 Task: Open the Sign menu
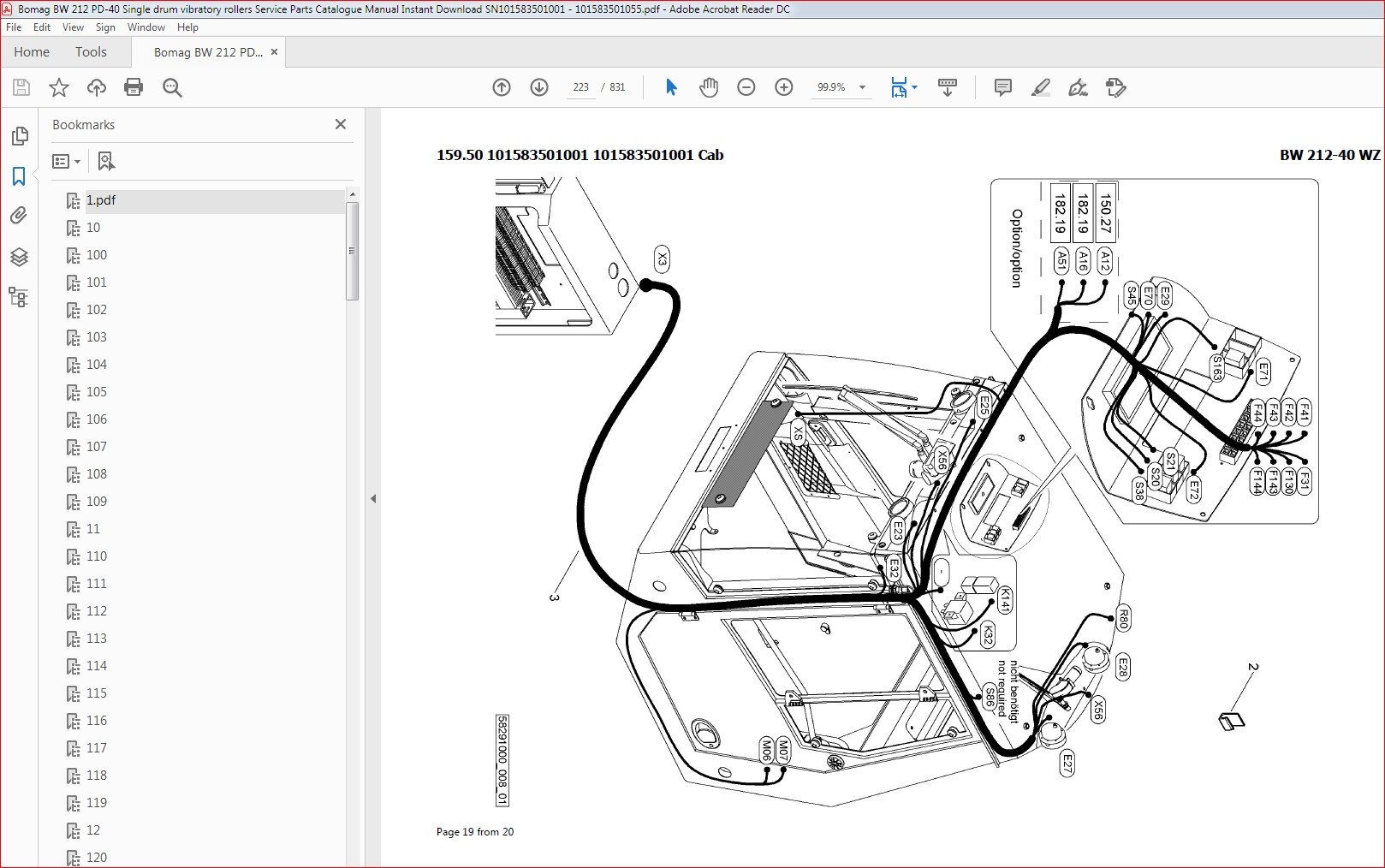105,27
